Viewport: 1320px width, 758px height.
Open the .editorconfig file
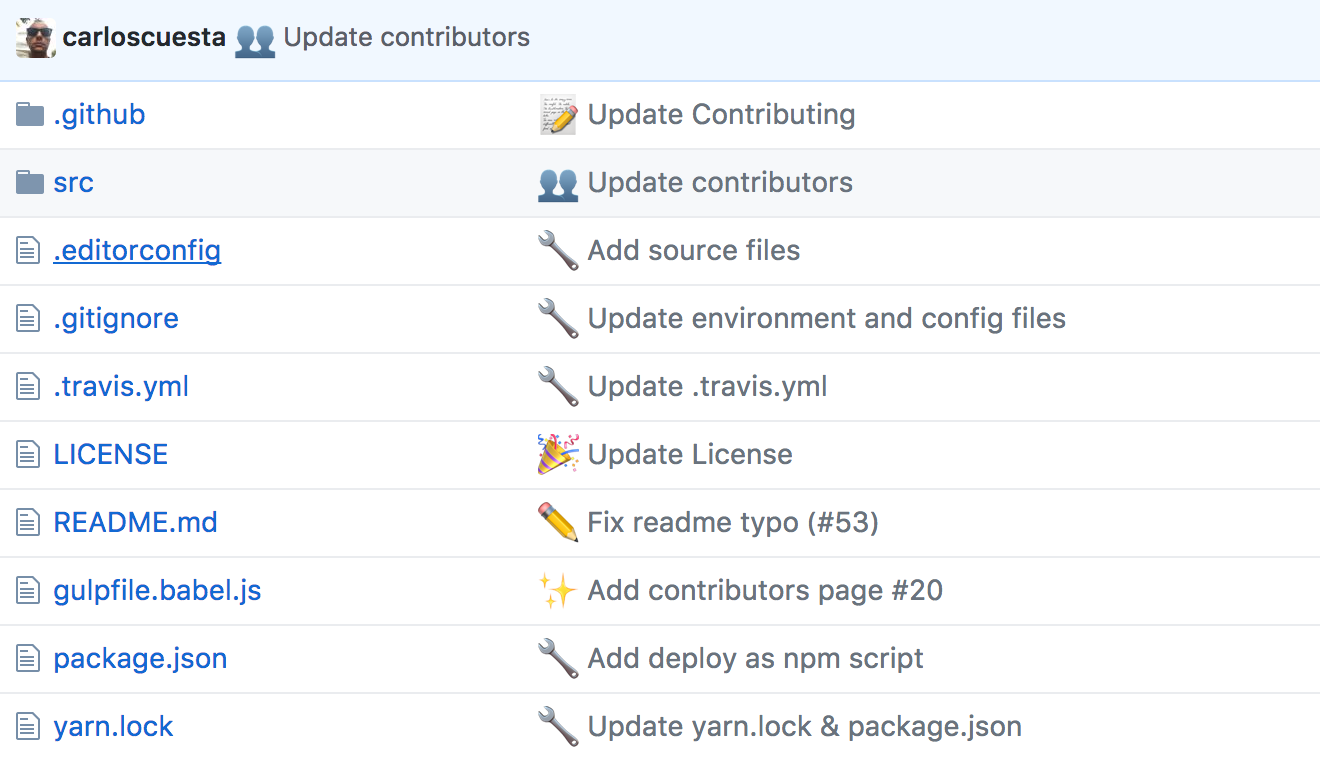136,250
